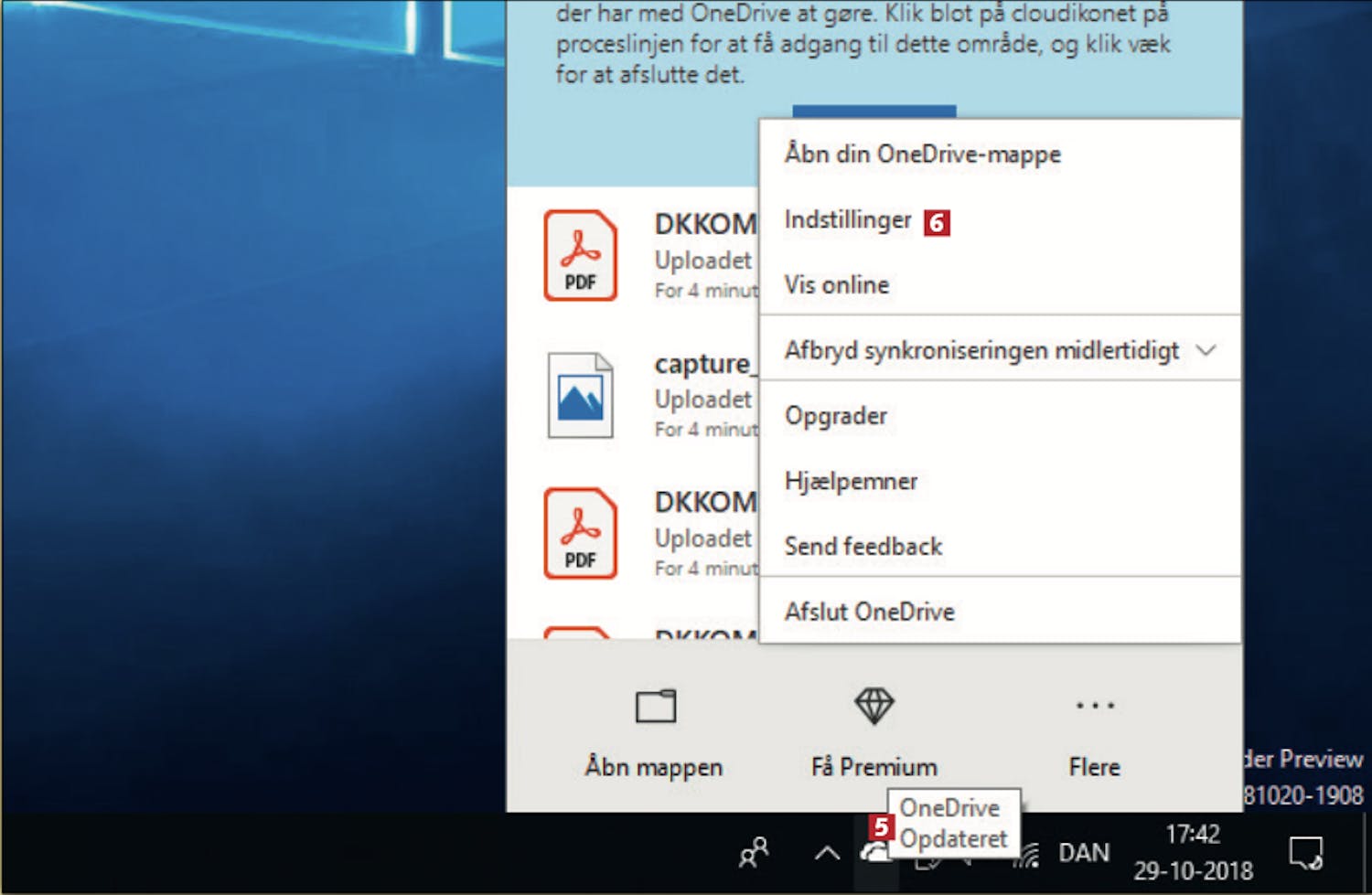Click 'Afbryd synkroniseringen midlertidigt' menu item
Screen dimensions: 1372x895
(x=1000, y=350)
